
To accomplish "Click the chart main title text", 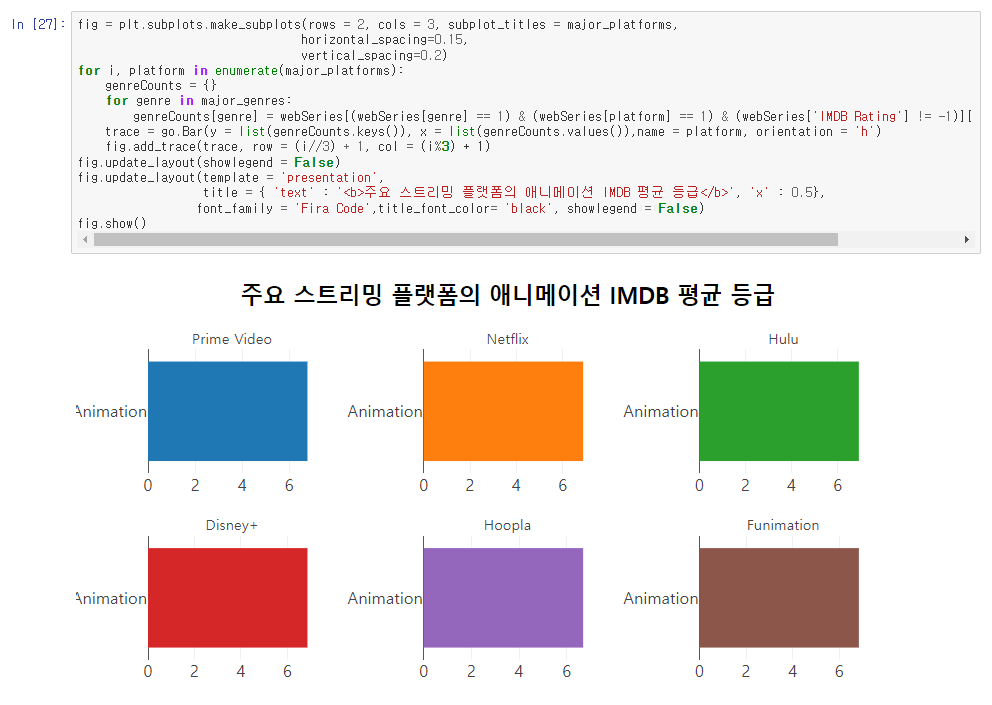I will 507,295.
